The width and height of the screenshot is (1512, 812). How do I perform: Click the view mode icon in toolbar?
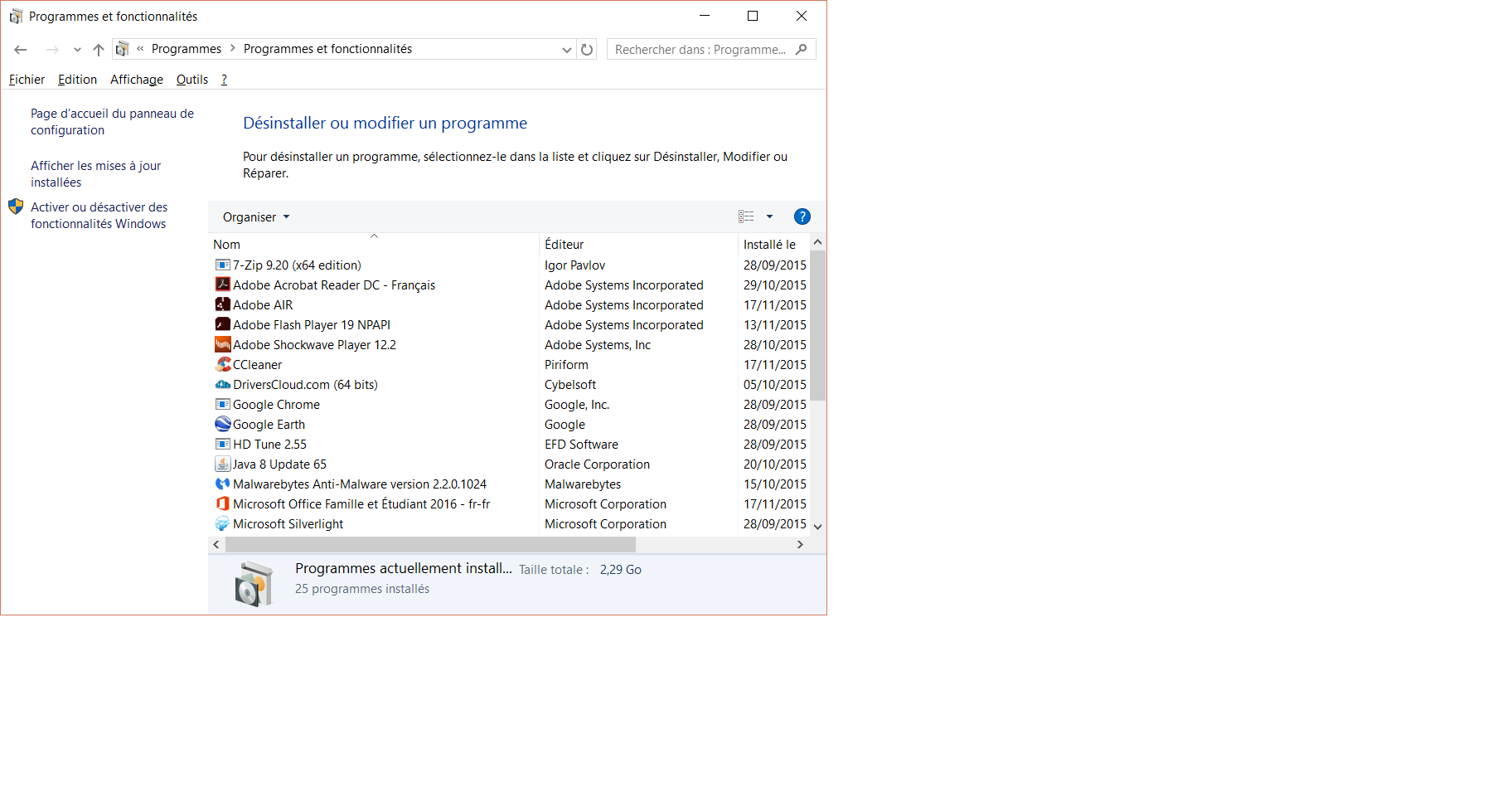[746, 216]
